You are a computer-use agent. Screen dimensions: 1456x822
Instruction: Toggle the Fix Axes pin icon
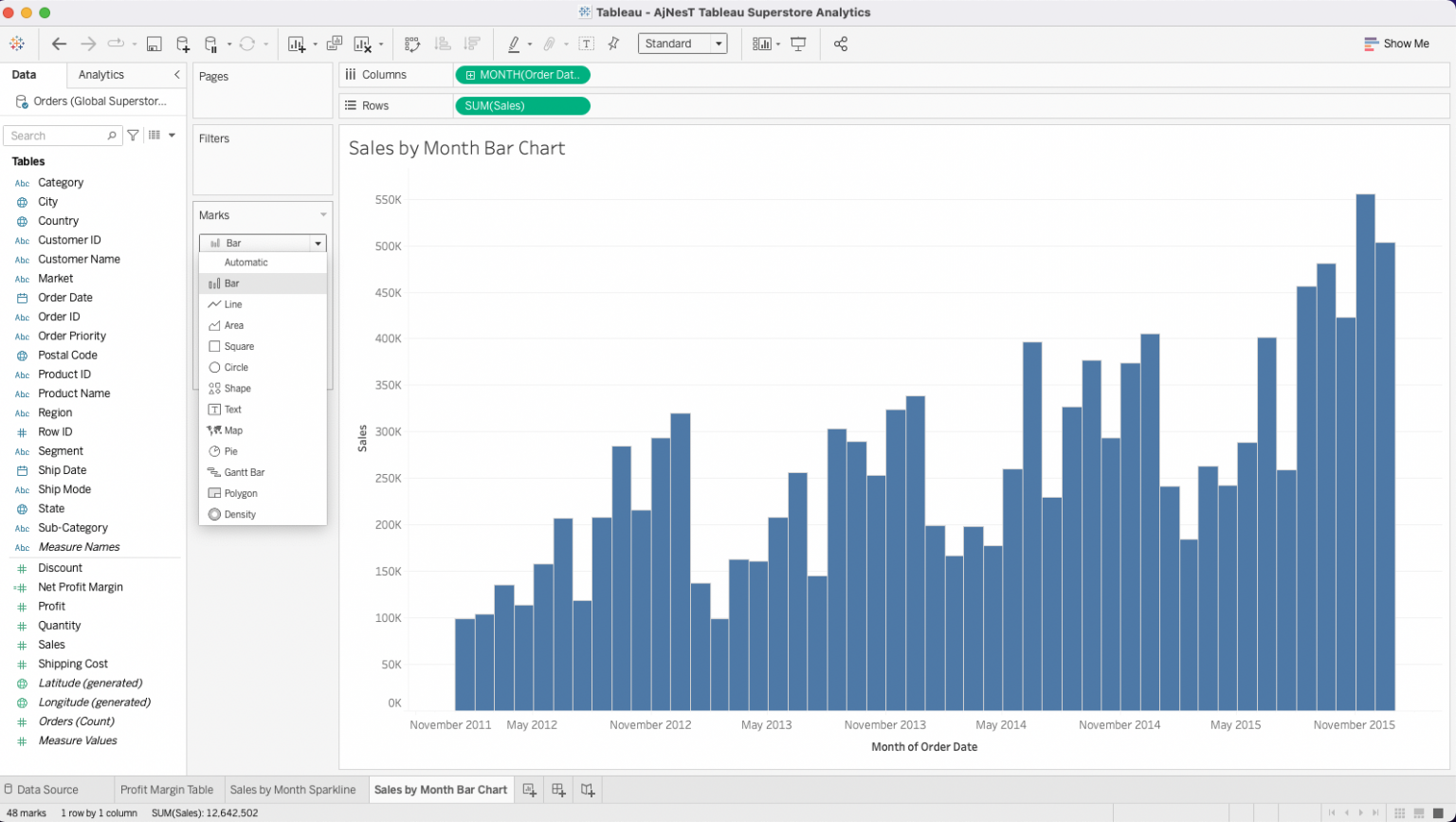(x=613, y=44)
